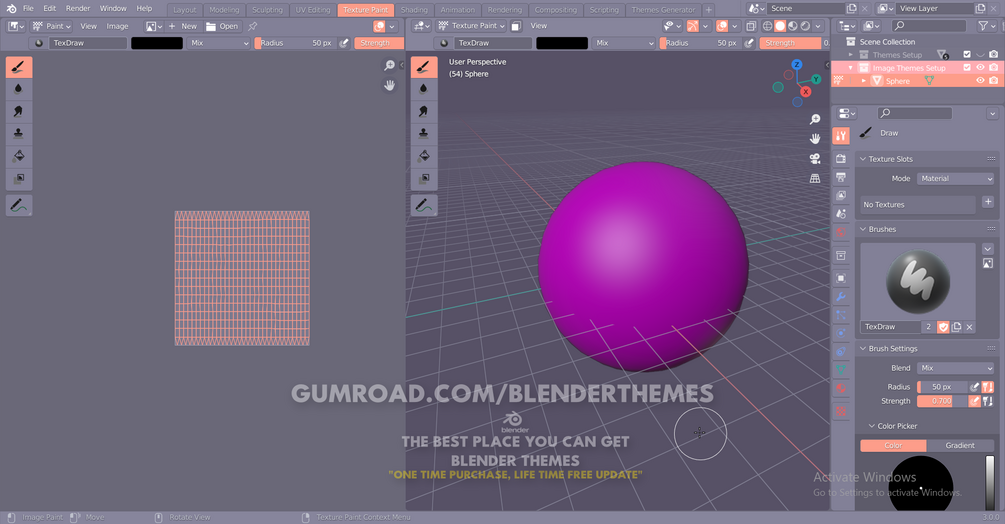
Task: Open the Object Data green triangle tab icon
Action: 841,370
